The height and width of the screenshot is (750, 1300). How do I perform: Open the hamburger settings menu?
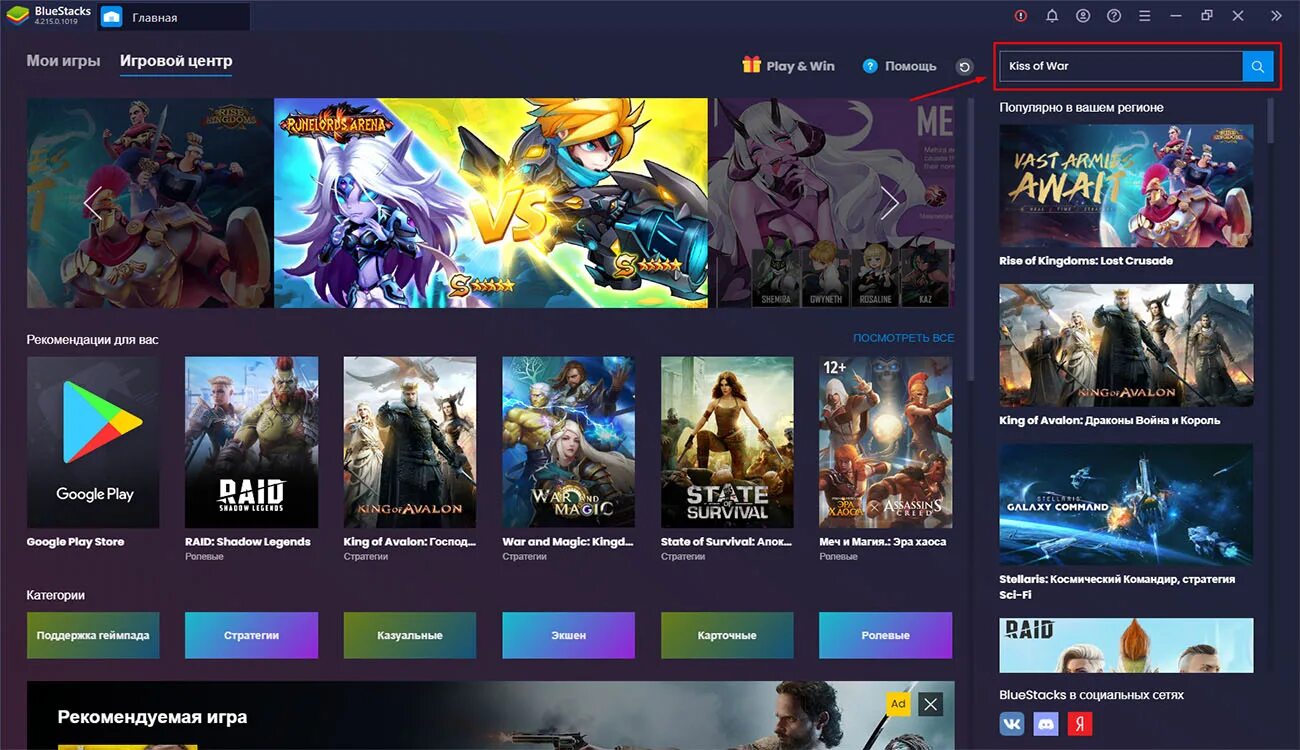coord(1145,16)
